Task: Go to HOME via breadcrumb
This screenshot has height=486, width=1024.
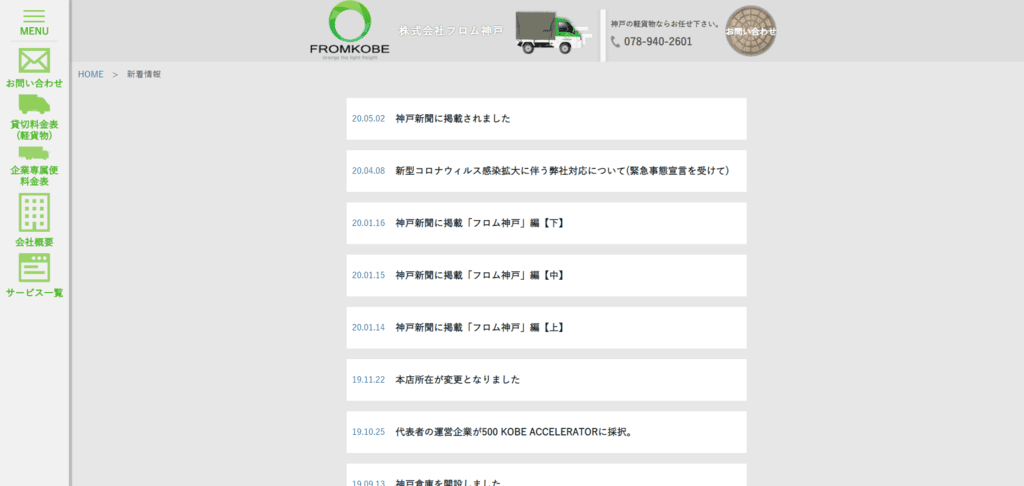Action: click(x=91, y=75)
